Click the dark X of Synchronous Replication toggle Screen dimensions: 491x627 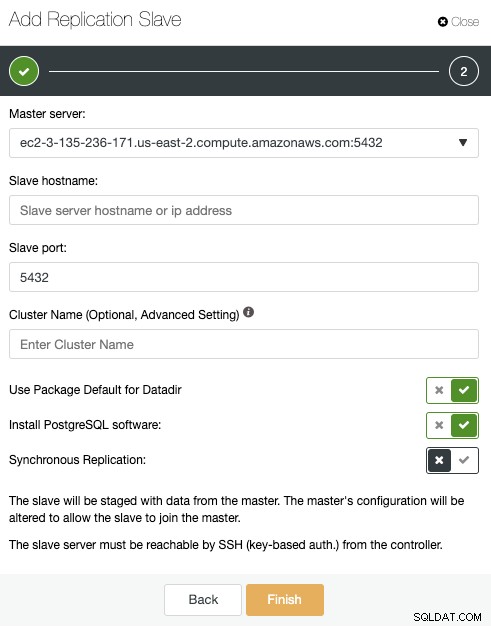tap(439, 460)
